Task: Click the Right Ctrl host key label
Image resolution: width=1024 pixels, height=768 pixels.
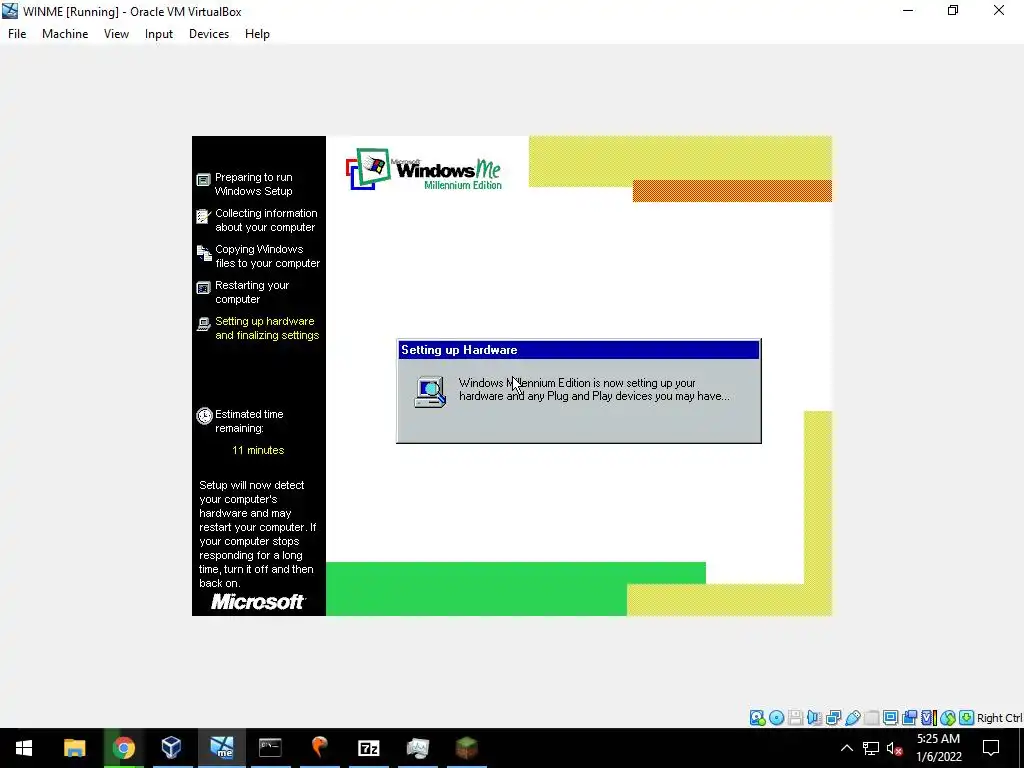Action: coord(1000,718)
